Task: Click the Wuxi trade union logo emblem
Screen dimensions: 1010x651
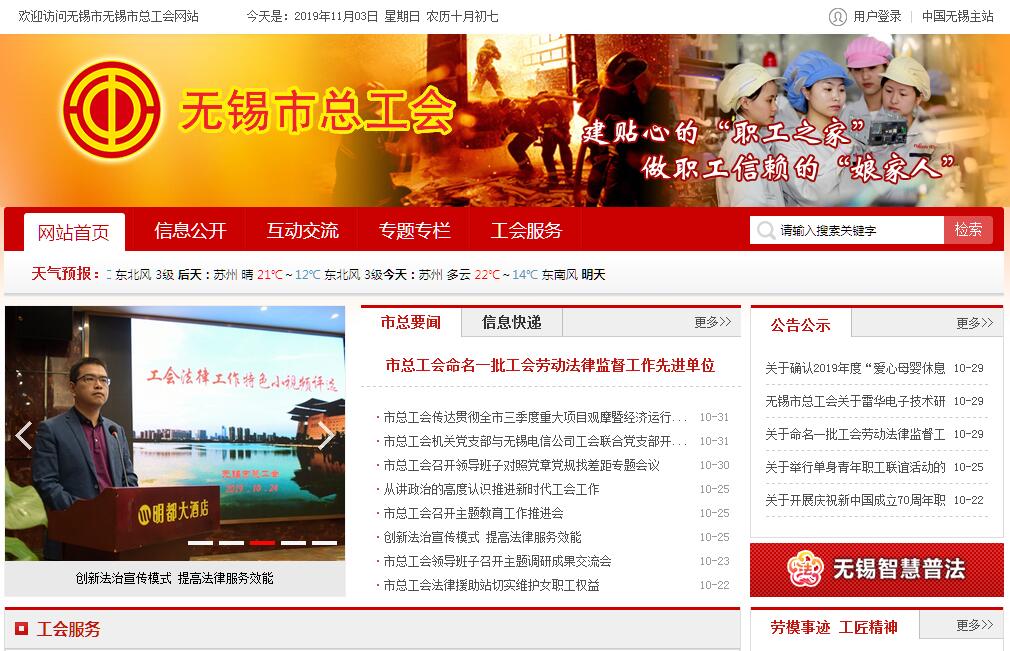Action: (111, 110)
